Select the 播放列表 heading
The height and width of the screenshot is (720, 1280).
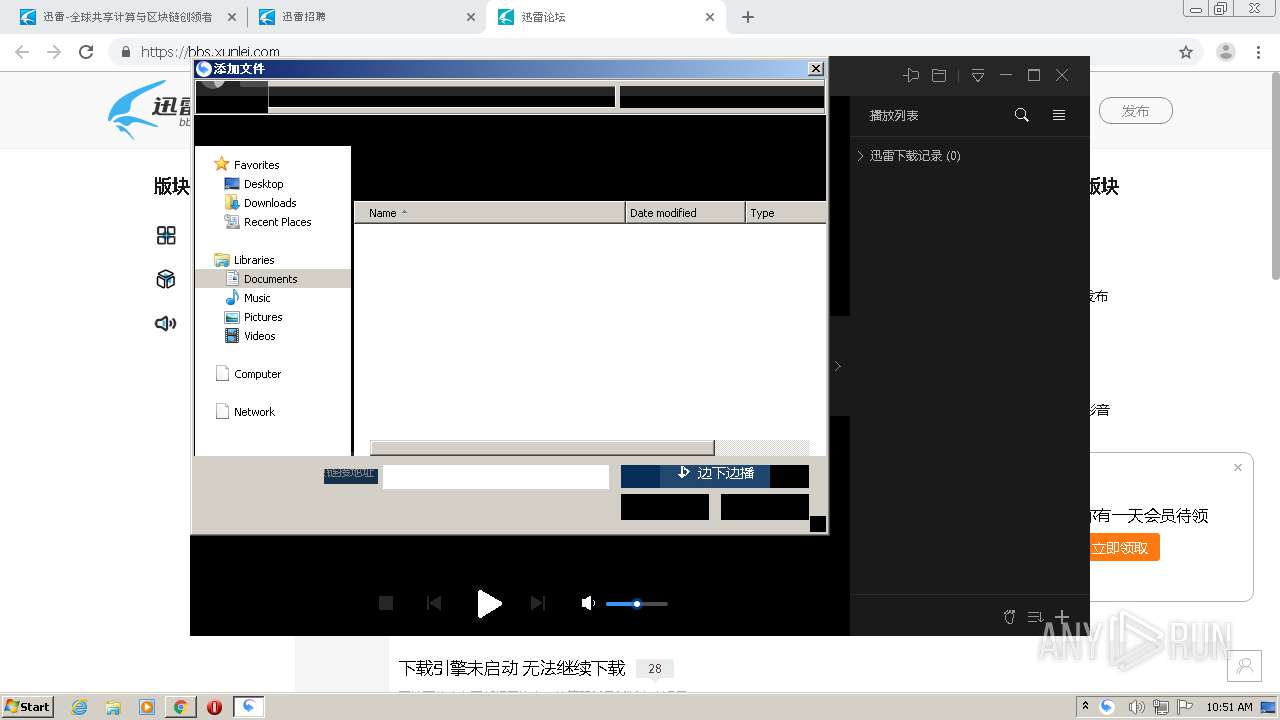point(894,116)
